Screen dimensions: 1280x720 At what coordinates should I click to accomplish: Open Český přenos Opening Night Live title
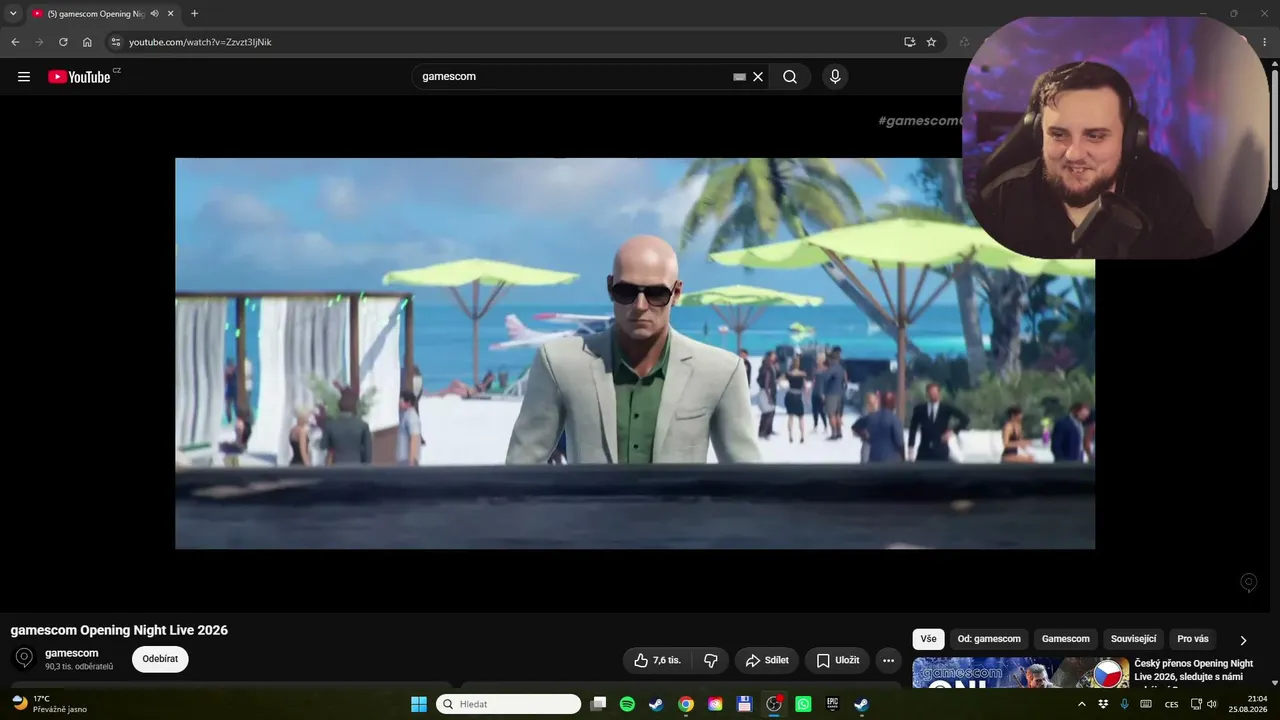[x=1193, y=670]
